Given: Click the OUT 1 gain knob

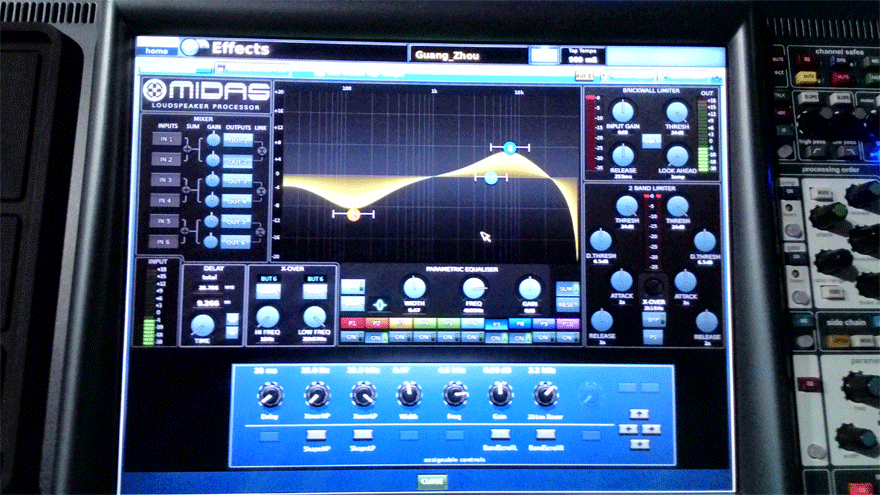Looking at the screenshot, I should point(214,140).
